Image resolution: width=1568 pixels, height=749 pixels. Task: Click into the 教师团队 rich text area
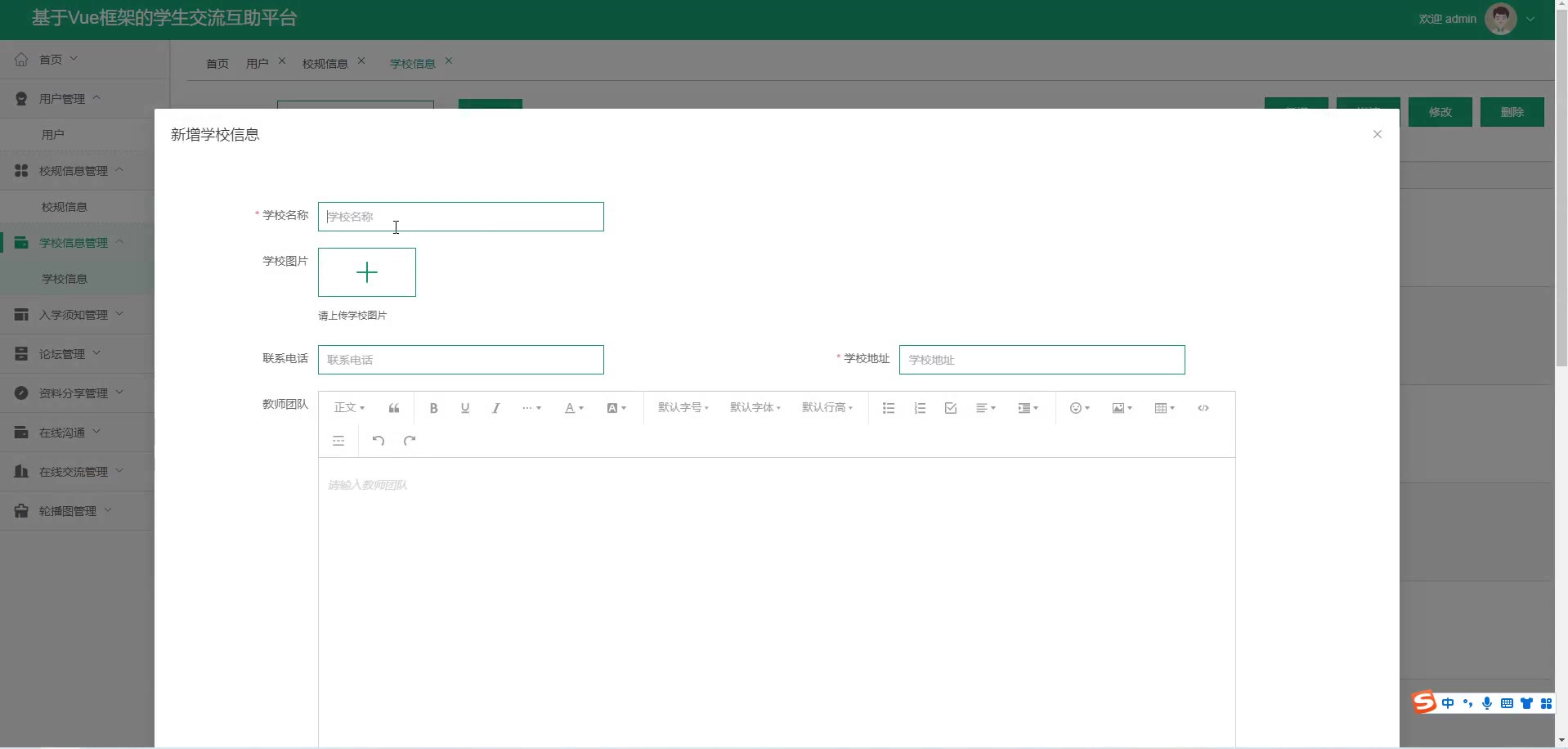[x=777, y=601]
